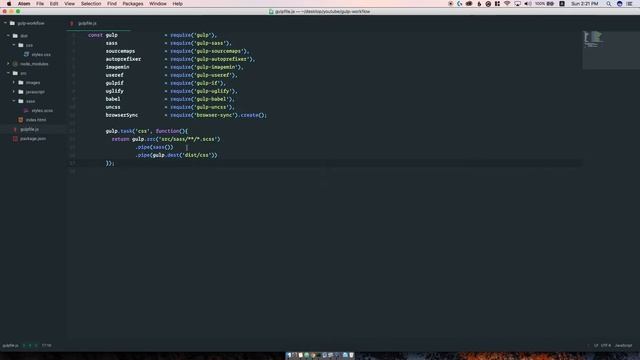Open the Help menu
The width and height of the screenshot is (640, 360).
(x=178, y=4)
